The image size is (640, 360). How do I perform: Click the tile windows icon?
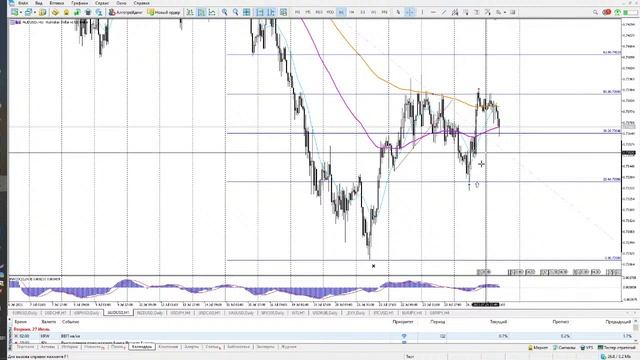[x=247, y=12]
